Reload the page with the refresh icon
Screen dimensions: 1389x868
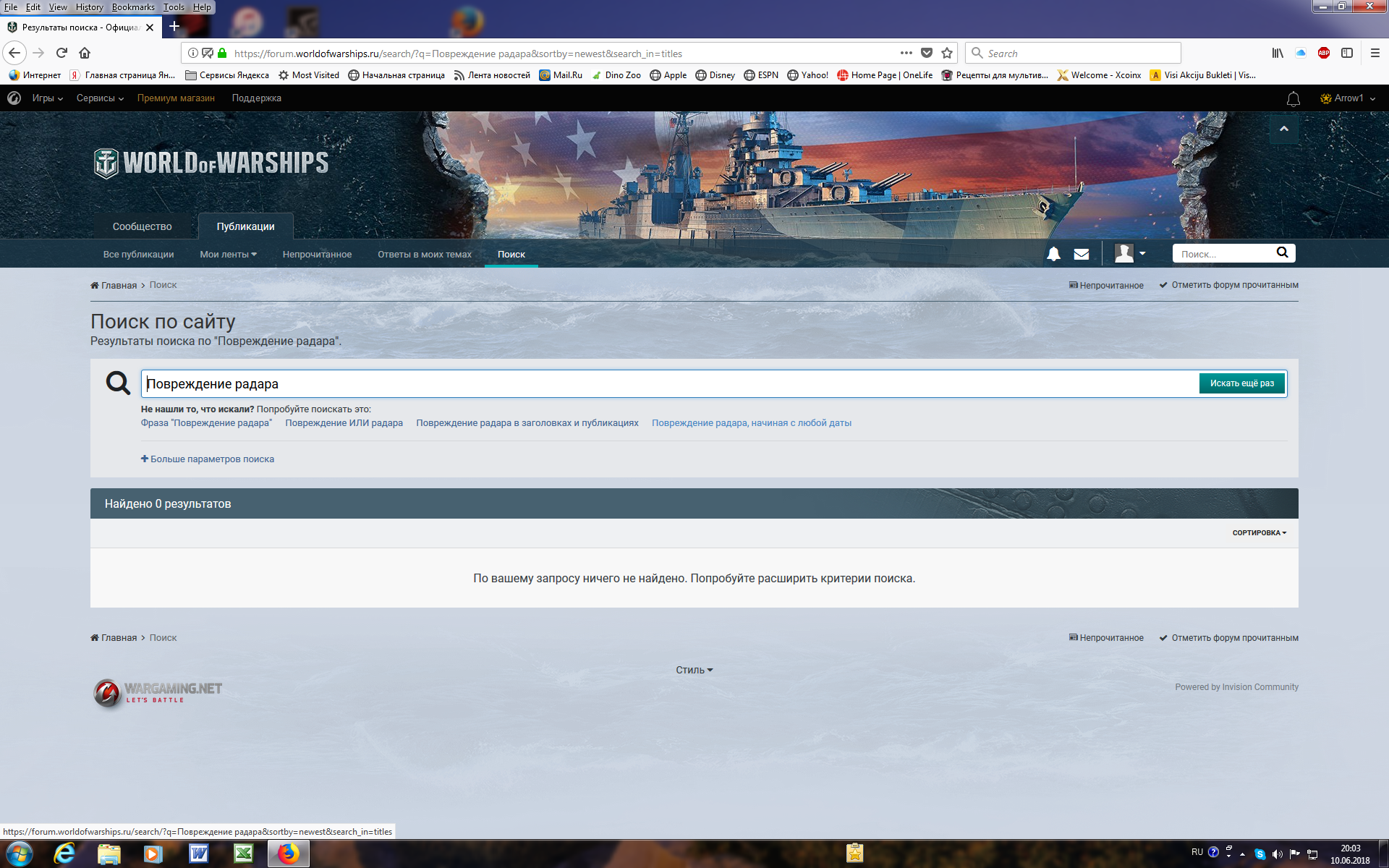point(61,53)
